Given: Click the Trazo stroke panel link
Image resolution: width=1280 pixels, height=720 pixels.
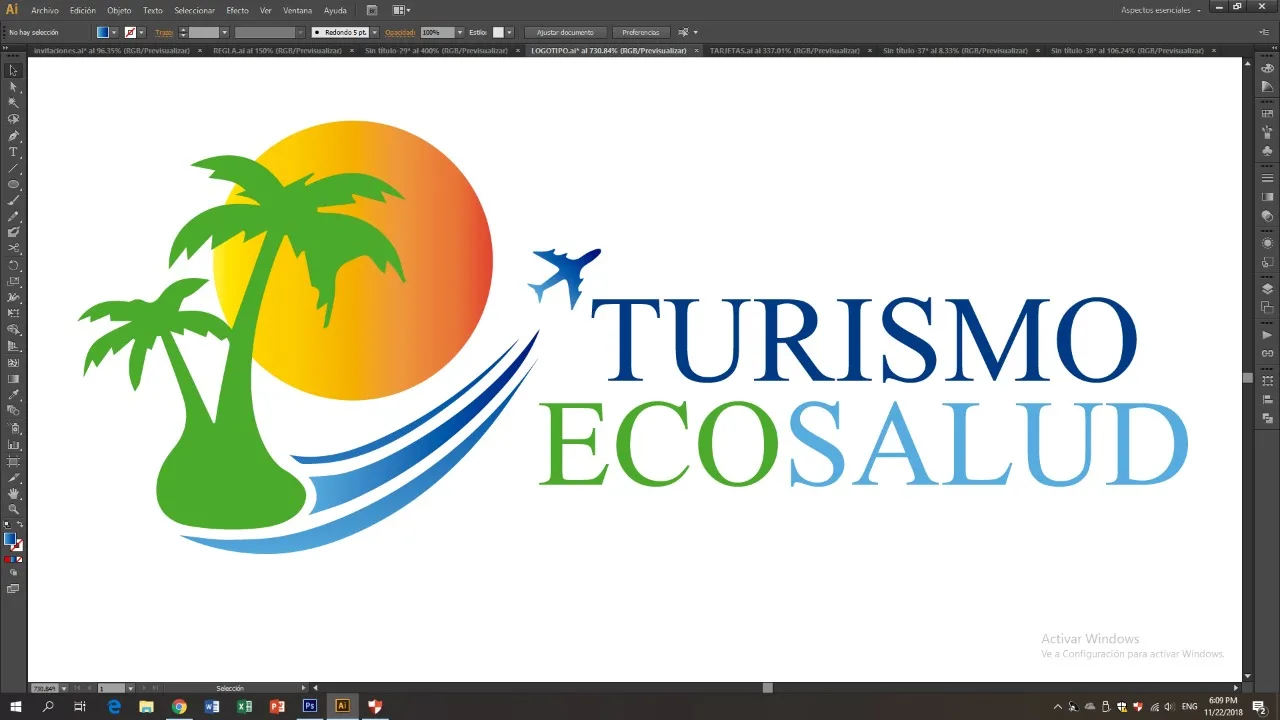Looking at the screenshot, I should click(x=164, y=32).
